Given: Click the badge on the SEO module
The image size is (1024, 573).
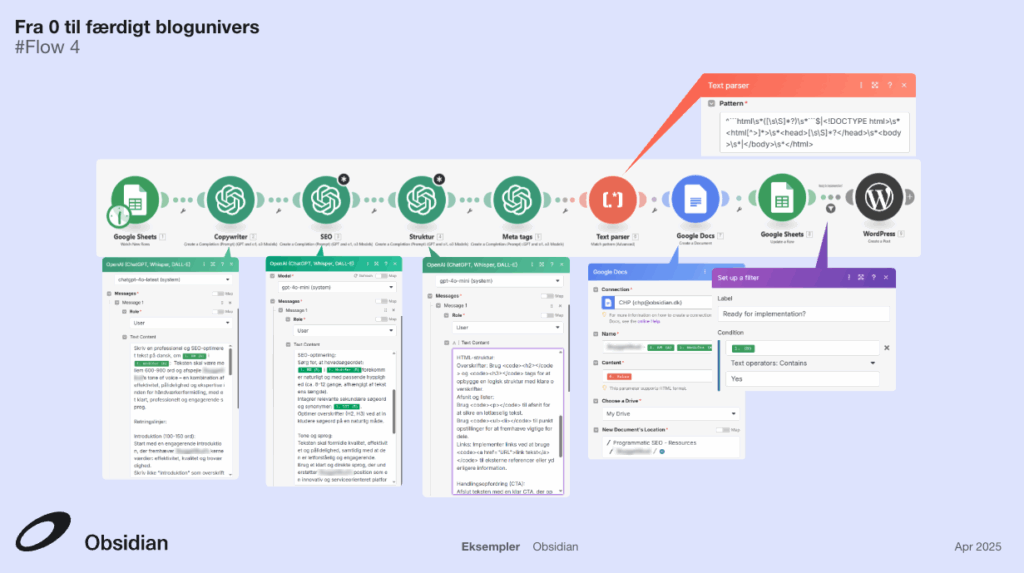Looking at the screenshot, I should 344,179.
